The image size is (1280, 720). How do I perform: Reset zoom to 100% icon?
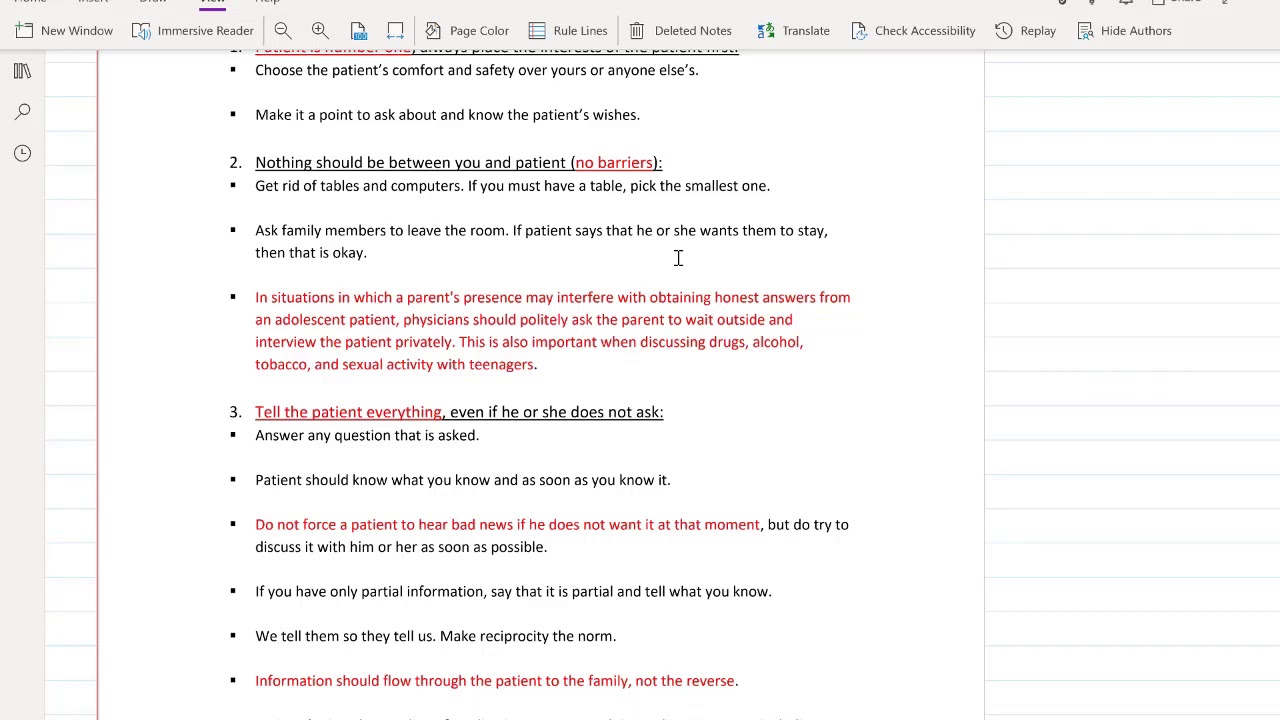click(358, 30)
